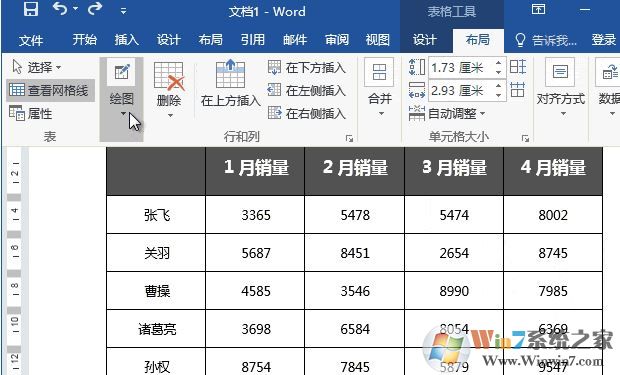Screen dimensions: 620x375
Task: Click the 合并 merge cells icon
Action: (x=379, y=73)
